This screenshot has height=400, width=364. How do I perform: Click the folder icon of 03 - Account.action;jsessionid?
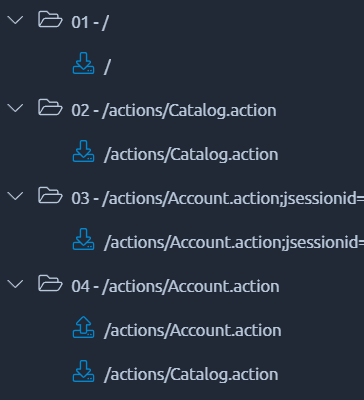(x=50, y=195)
